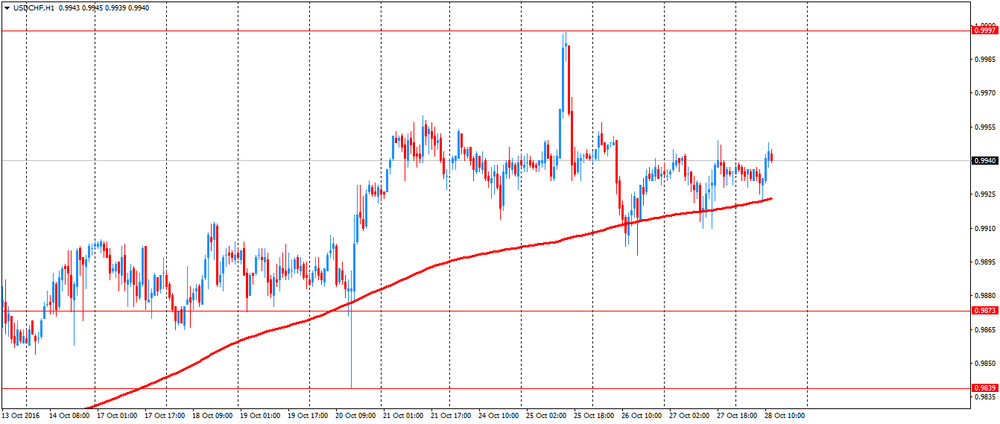The height and width of the screenshot is (424, 1000).
Task: Click the 21 Oct 01:00 time label
Action: (x=403, y=414)
